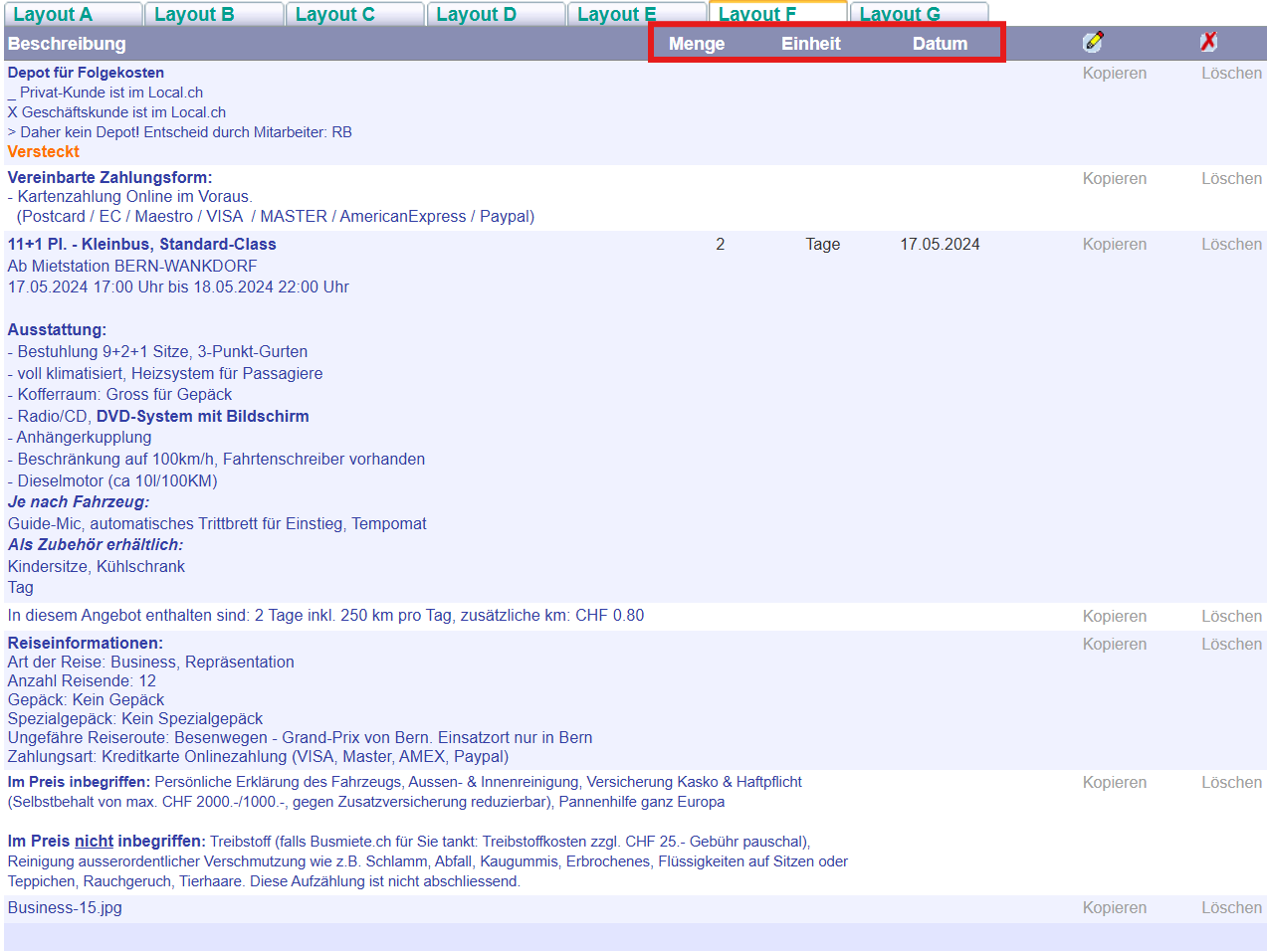This screenshot has height=952, width=1267.
Task: Click the "11+1 Pl. - Kleinbus, Standard-Class" title
Action: click(142, 245)
